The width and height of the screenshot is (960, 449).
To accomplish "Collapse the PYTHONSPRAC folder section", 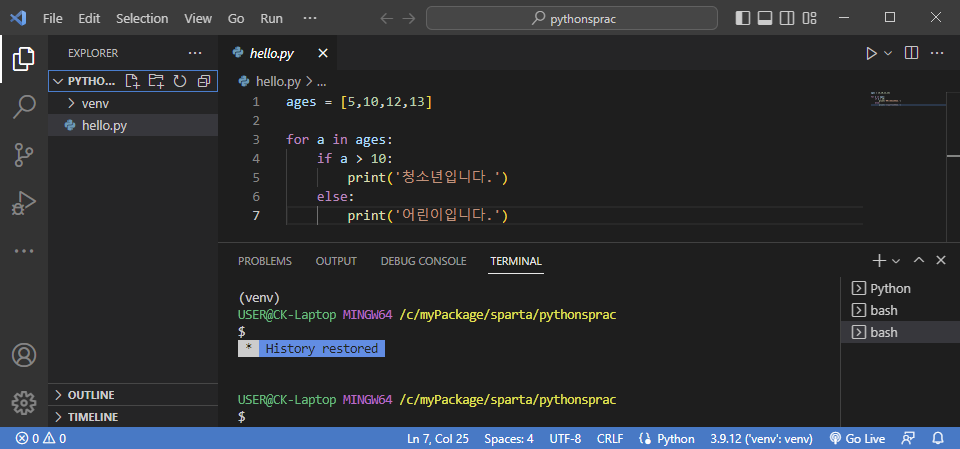I will pos(133,81).
